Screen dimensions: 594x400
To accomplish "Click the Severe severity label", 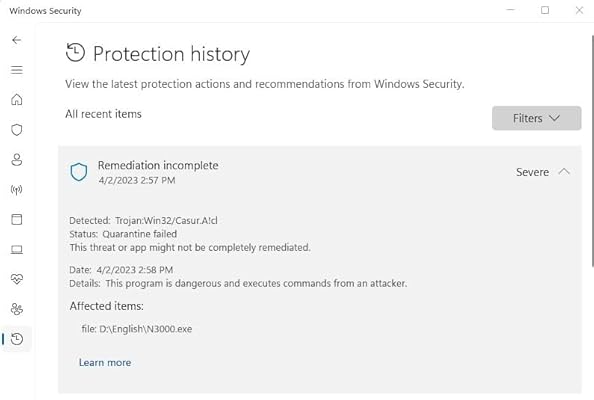I will click(x=532, y=172).
